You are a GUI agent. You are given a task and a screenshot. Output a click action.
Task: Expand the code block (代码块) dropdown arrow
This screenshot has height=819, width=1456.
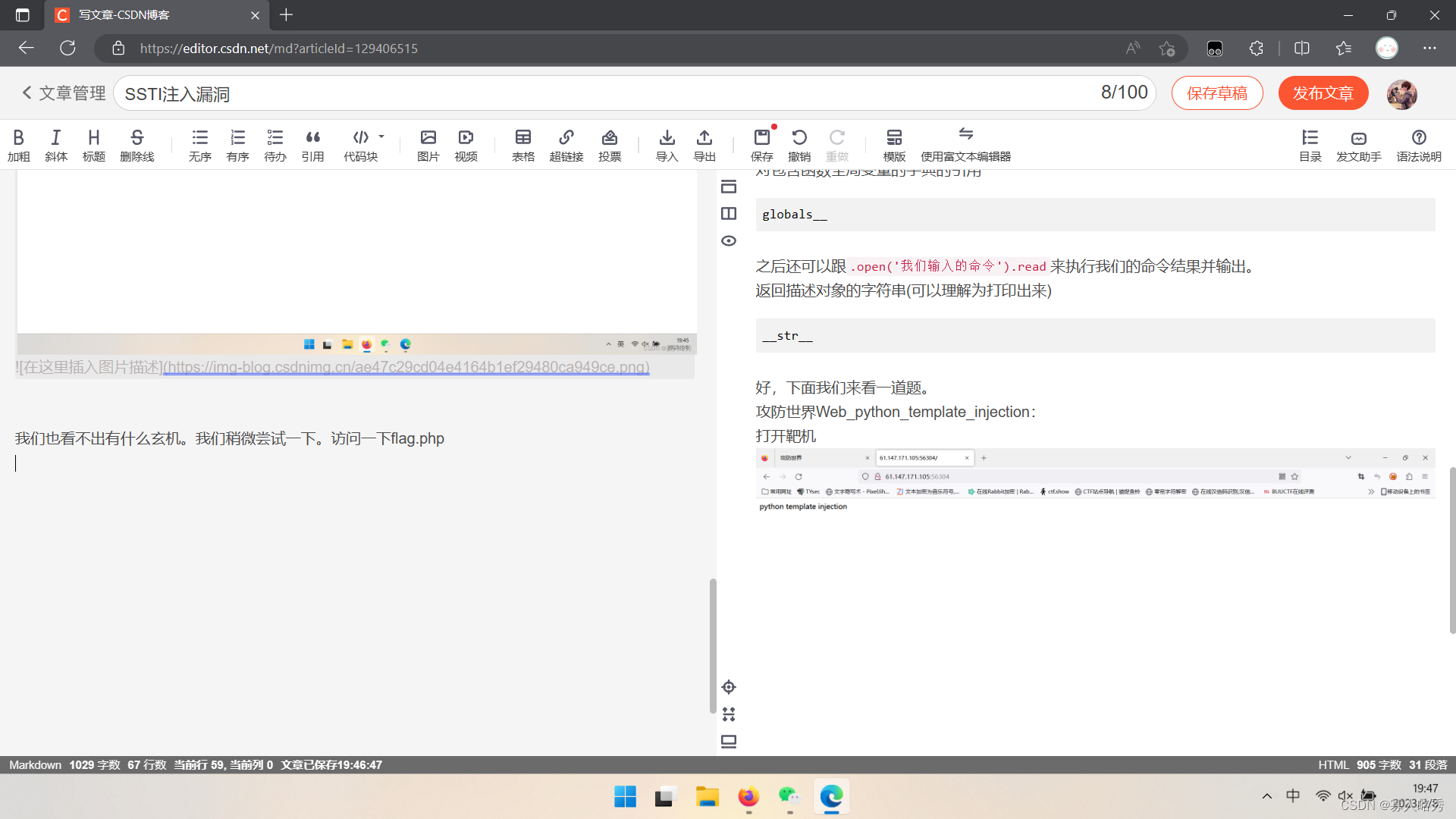(381, 137)
